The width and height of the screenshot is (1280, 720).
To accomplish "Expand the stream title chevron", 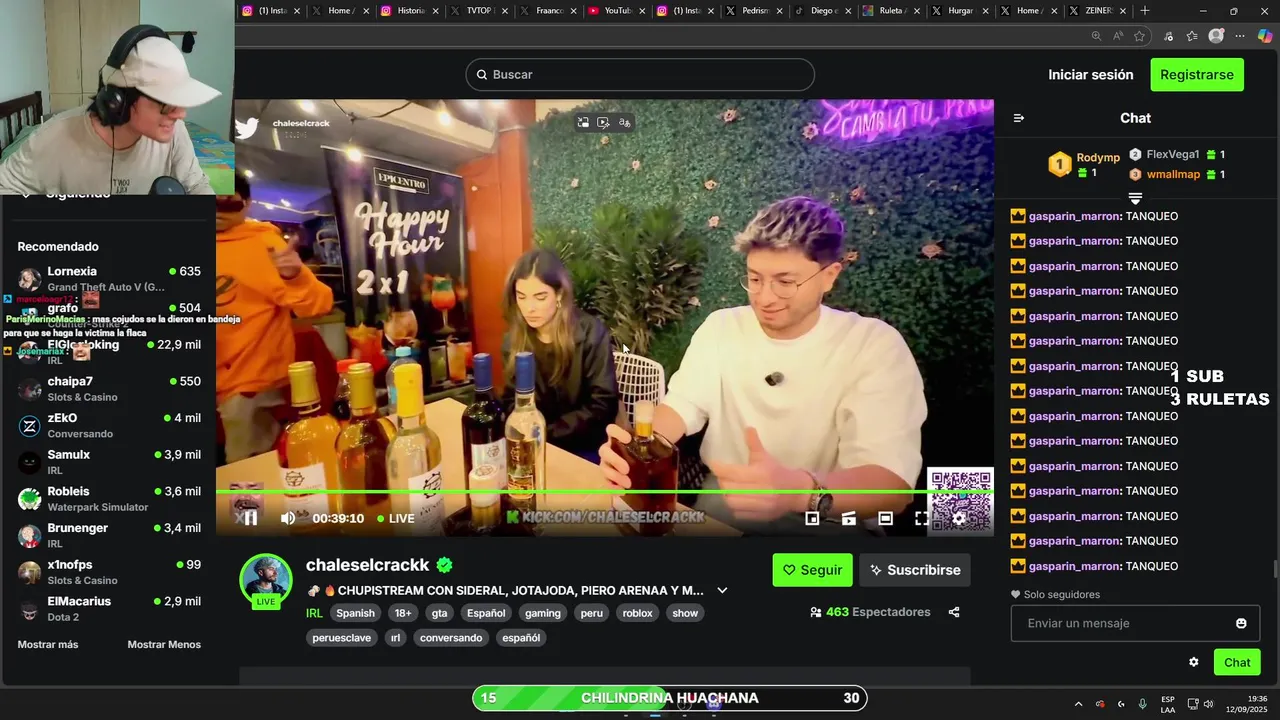I will point(722,591).
